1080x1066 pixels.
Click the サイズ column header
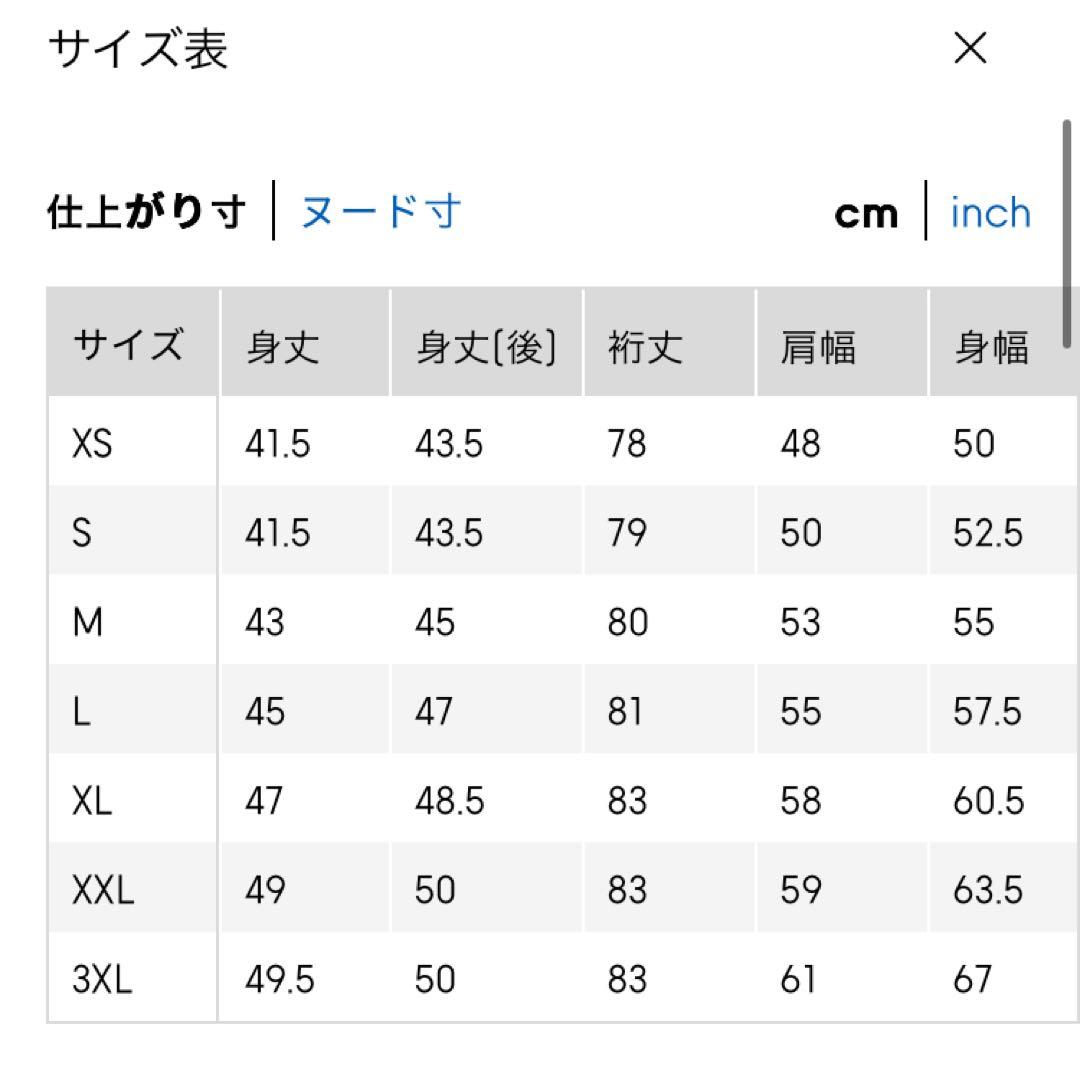128,346
